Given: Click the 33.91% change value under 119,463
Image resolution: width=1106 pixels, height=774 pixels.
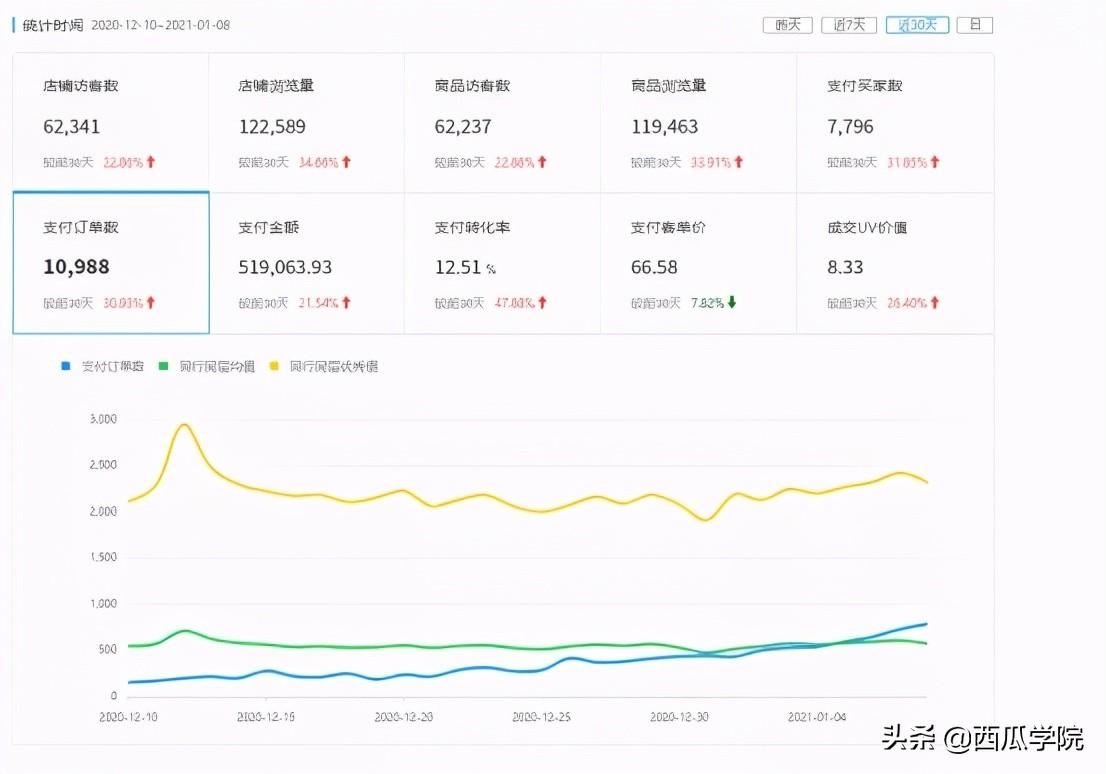Looking at the screenshot, I should [x=710, y=162].
